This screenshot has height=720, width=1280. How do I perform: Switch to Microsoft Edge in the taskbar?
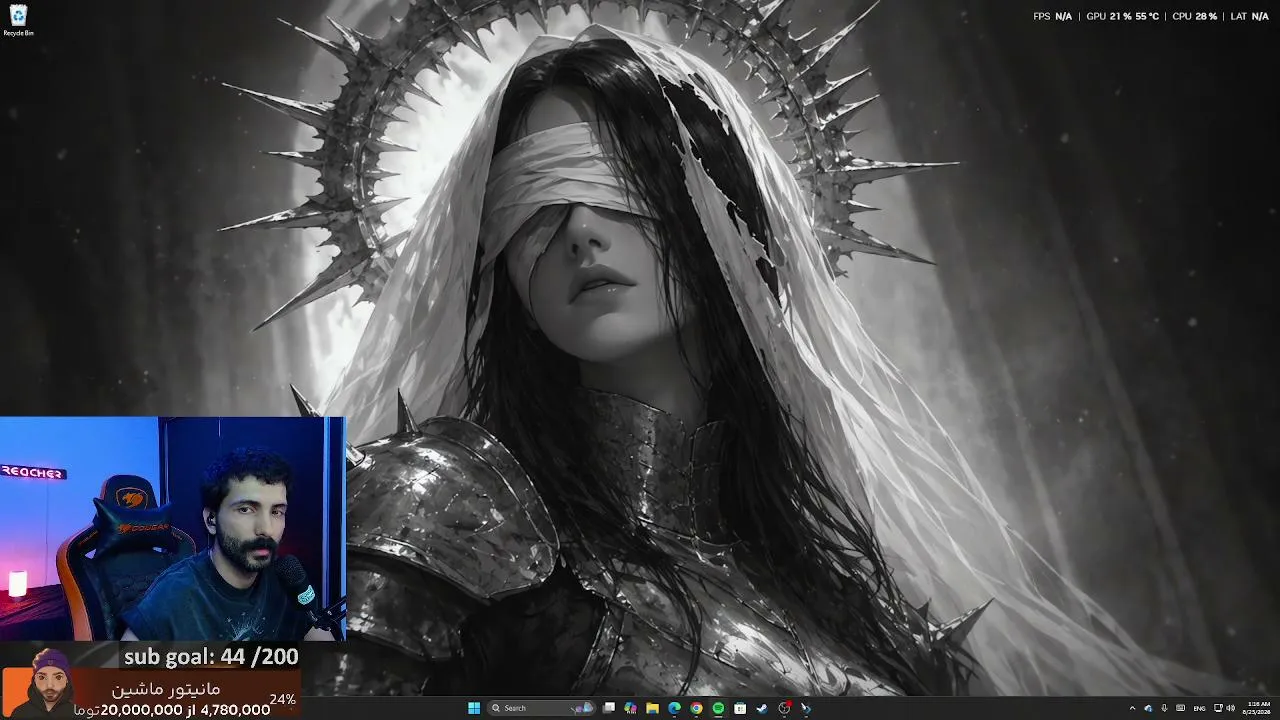coord(674,708)
